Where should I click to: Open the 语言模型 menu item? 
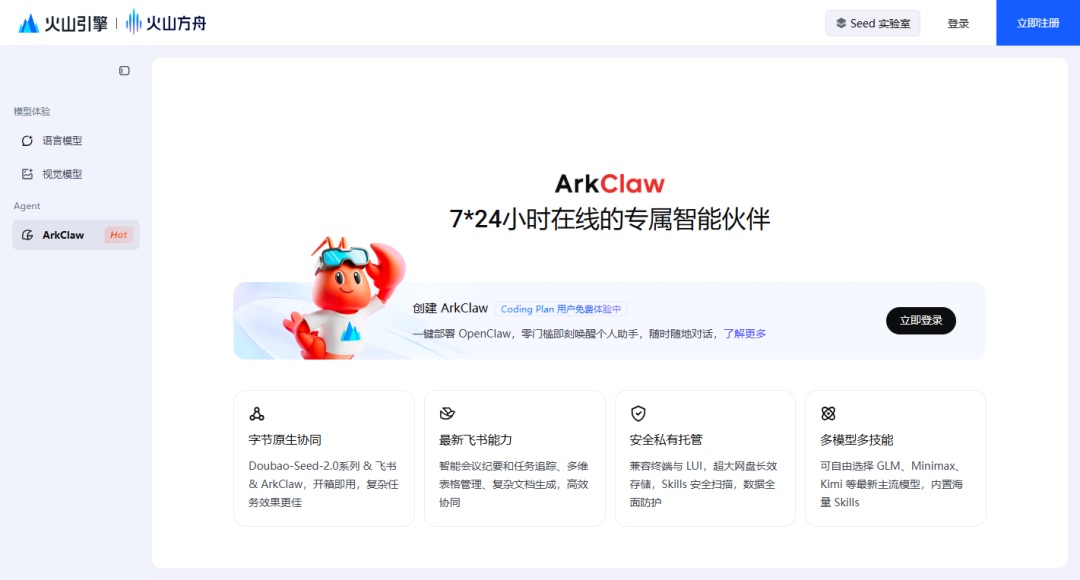76,141
